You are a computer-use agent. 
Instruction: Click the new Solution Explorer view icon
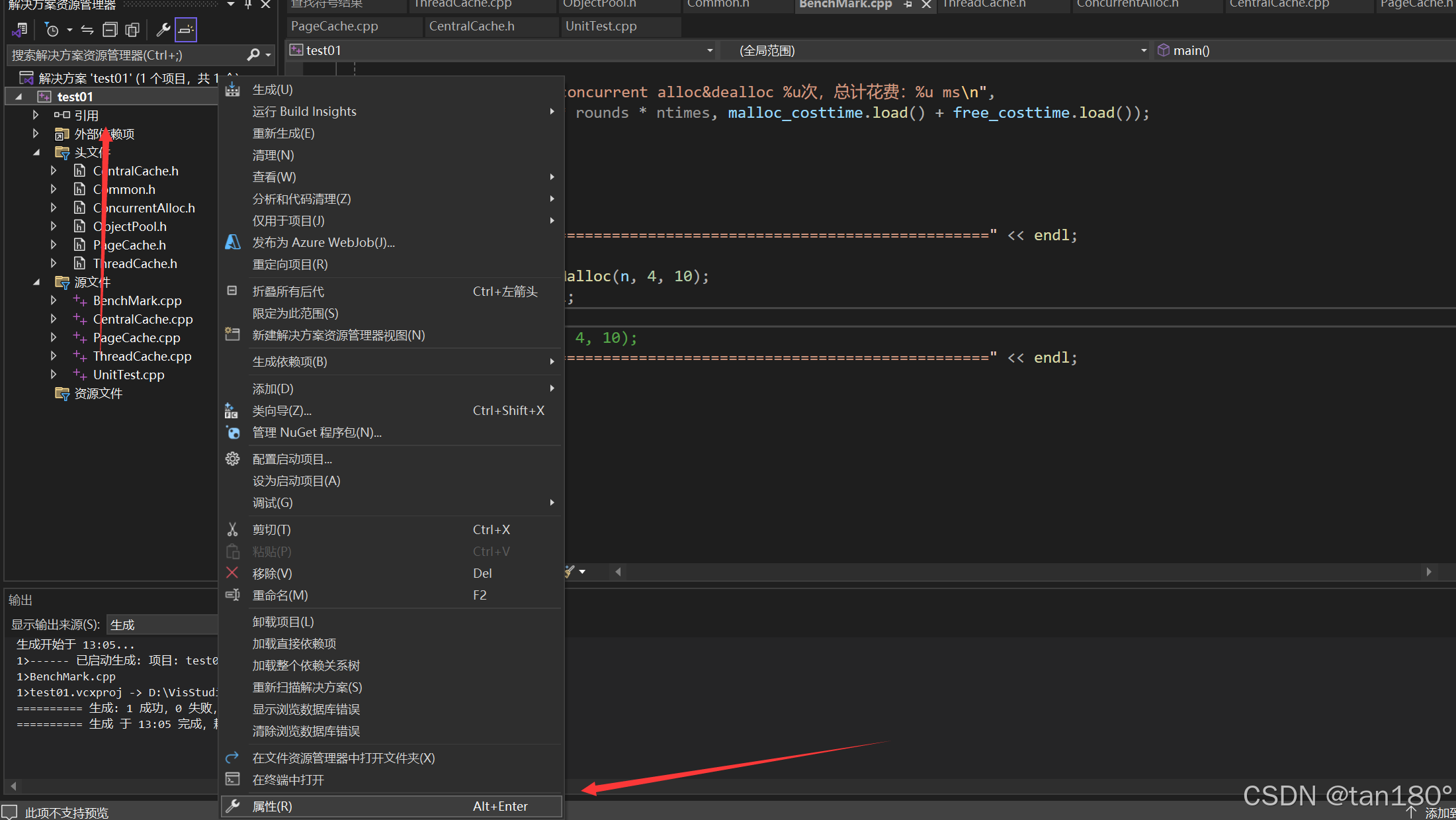(x=232, y=334)
